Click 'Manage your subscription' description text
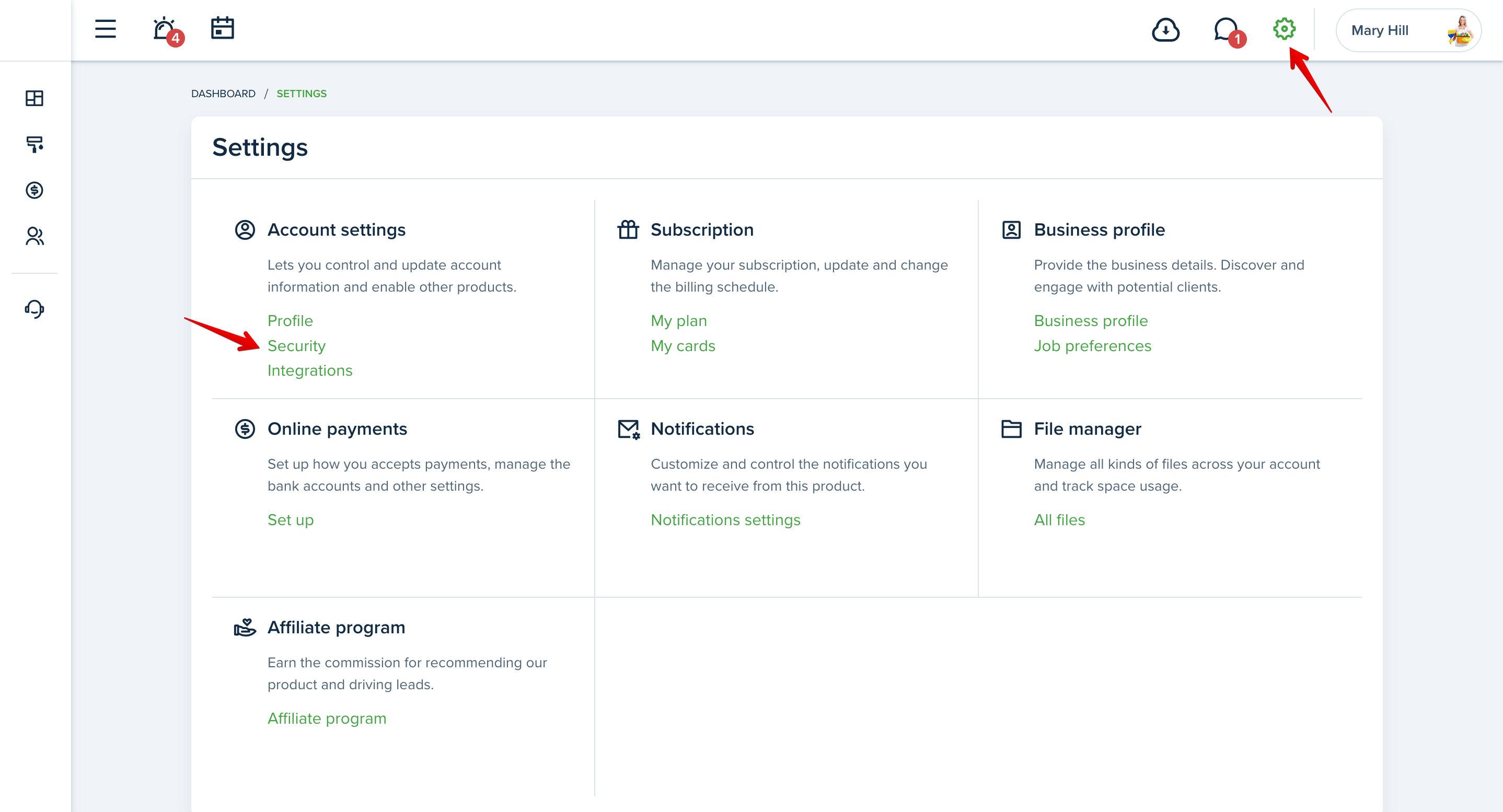 click(800, 276)
